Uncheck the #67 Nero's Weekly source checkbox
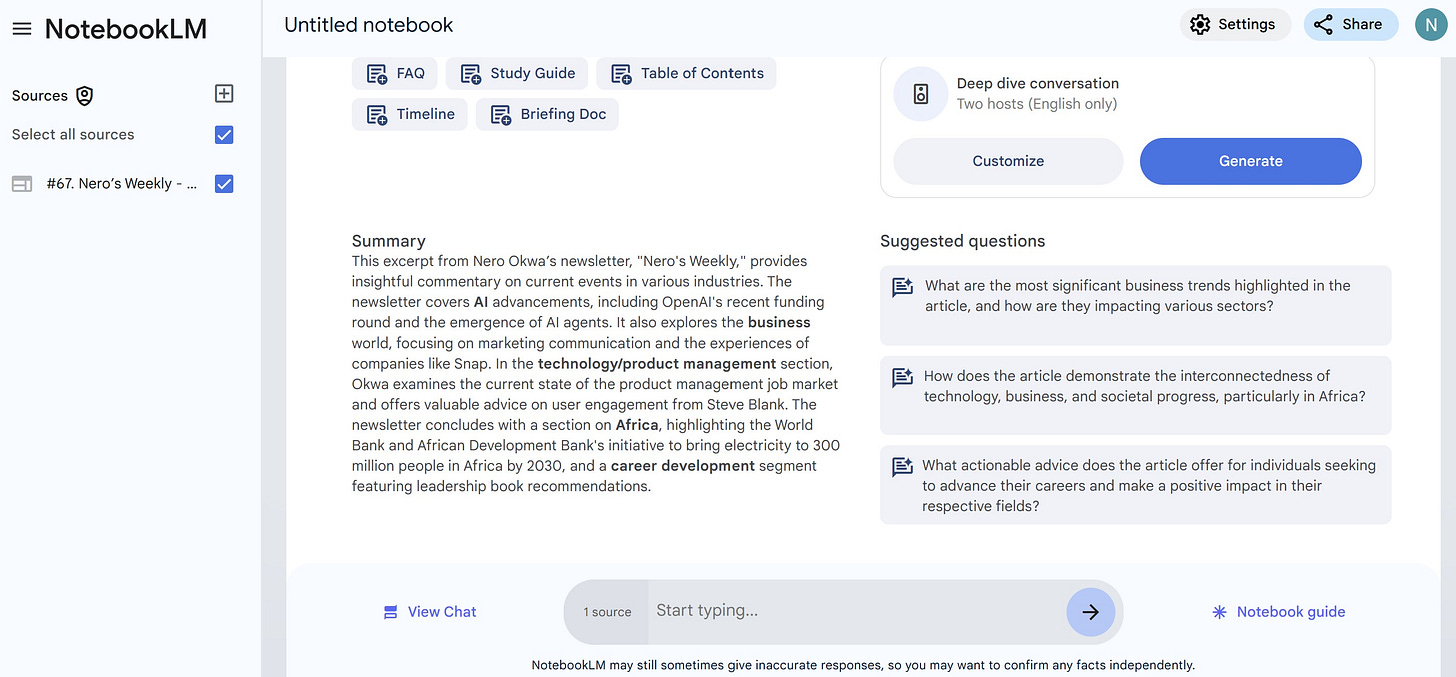The width and height of the screenshot is (1456, 677). (224, 184)
